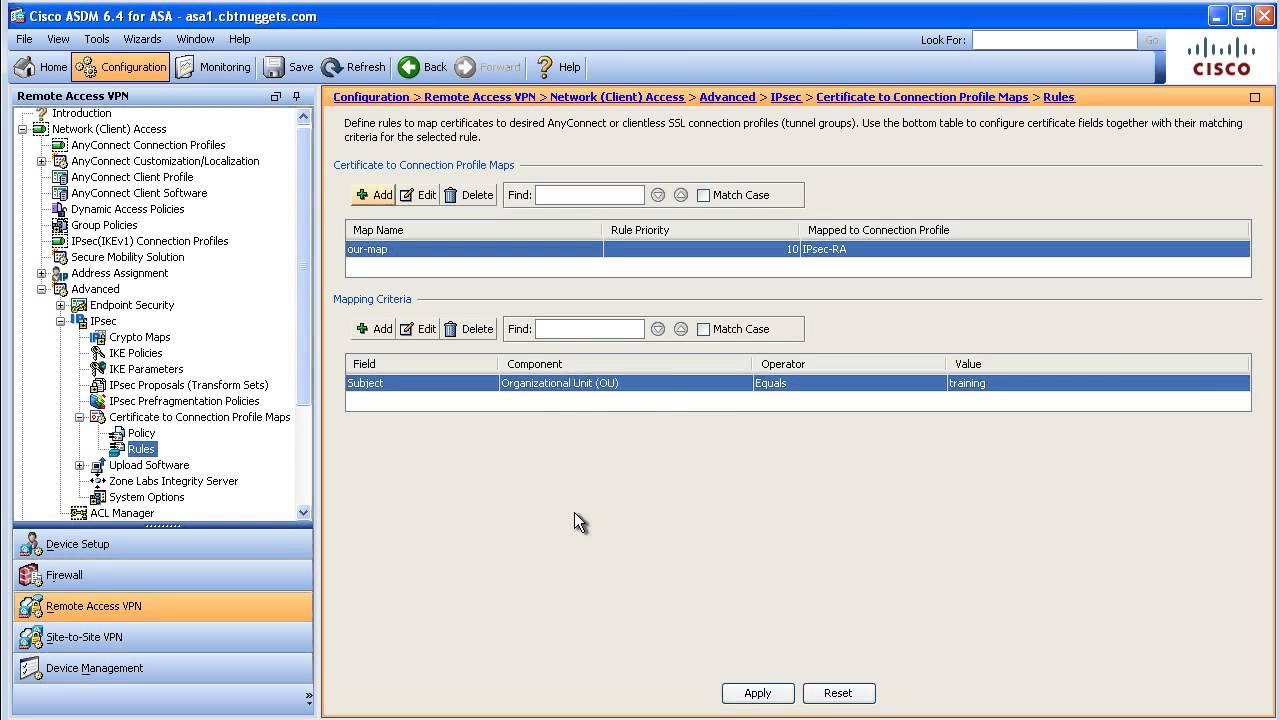Find next in the maps table
This screenshot has width=1280, height=720.
(x=658, y=195)
